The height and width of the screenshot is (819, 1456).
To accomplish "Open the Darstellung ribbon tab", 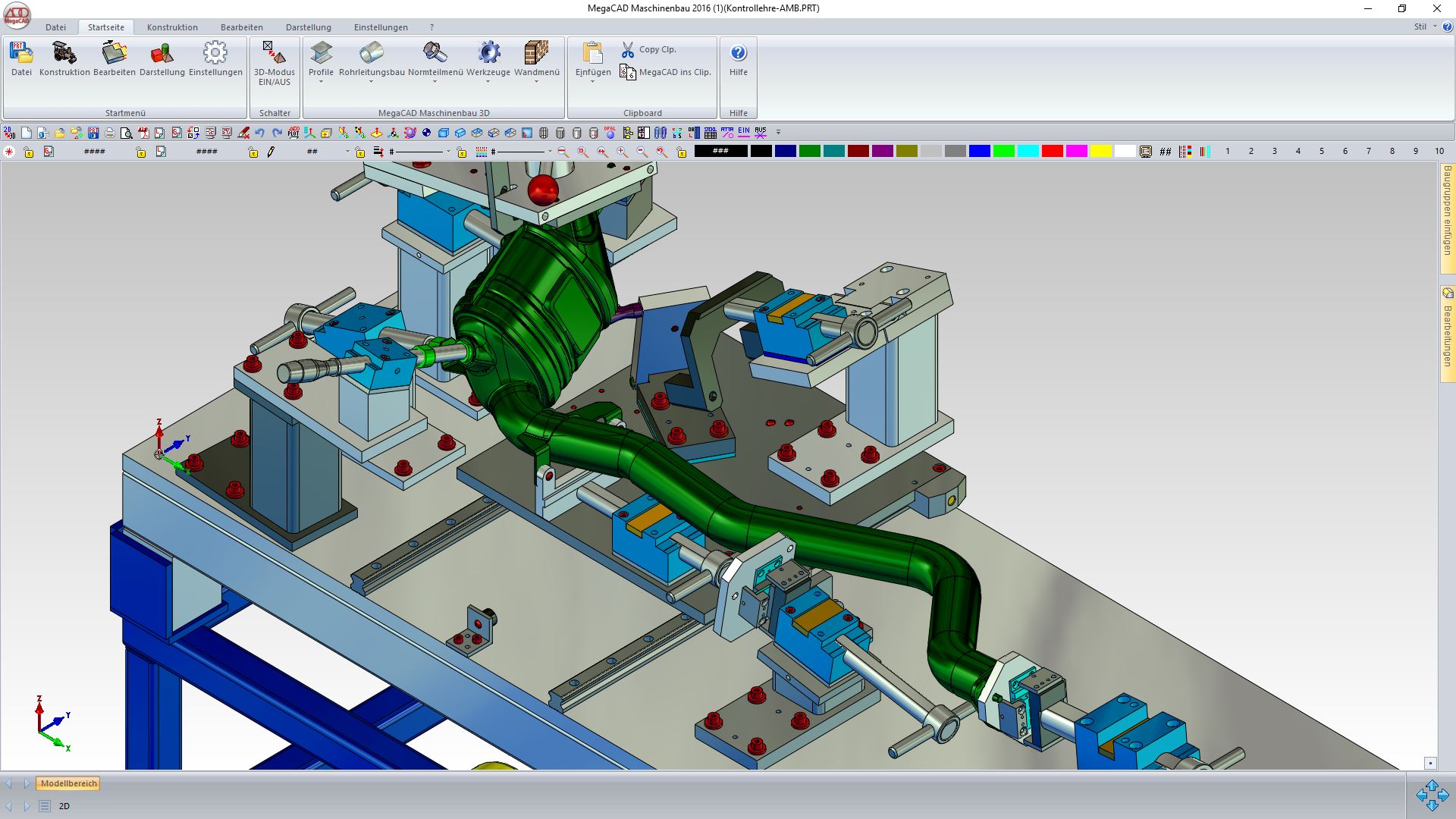I will tap(308, 27).
